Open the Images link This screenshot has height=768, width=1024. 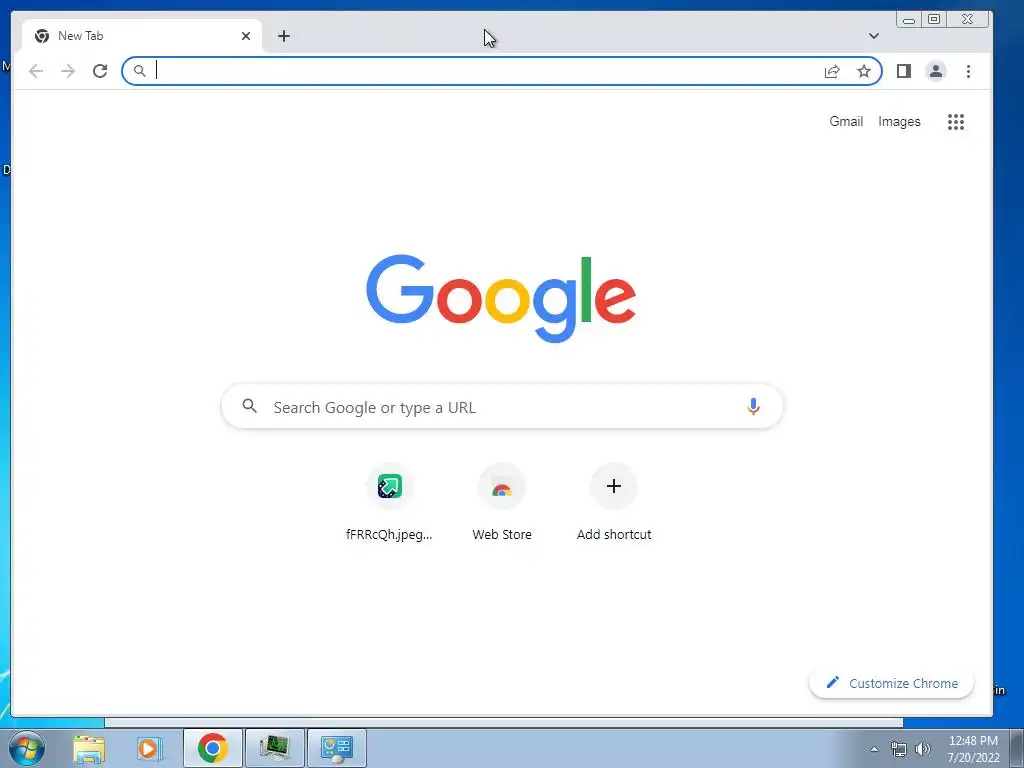(x=899, y=121)
